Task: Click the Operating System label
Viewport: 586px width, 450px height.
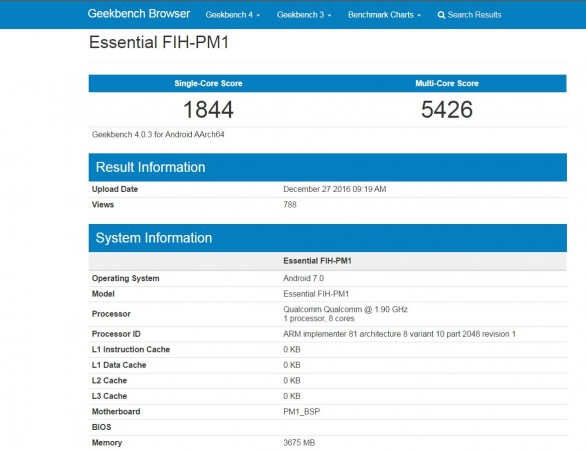Action: pos(126,278)
